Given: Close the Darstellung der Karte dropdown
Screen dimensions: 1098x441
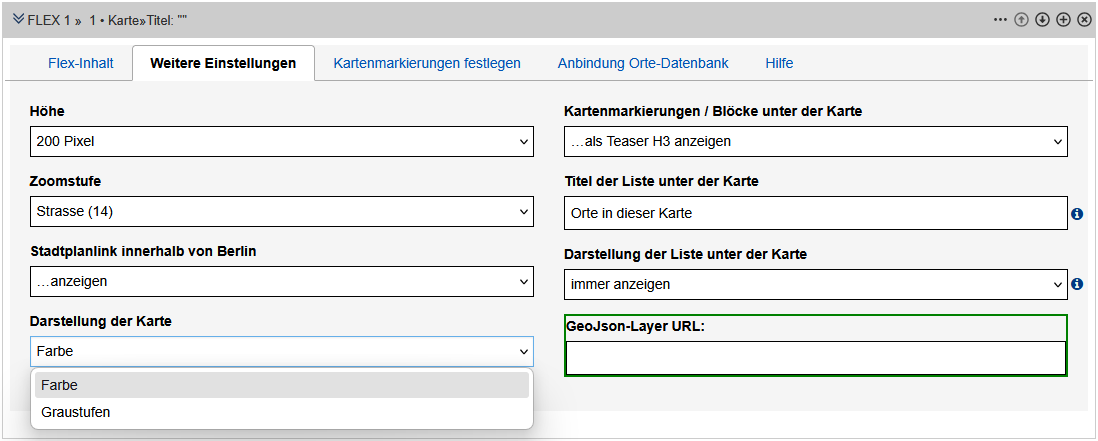Looking at the screenshot, I should pos(282,351).
